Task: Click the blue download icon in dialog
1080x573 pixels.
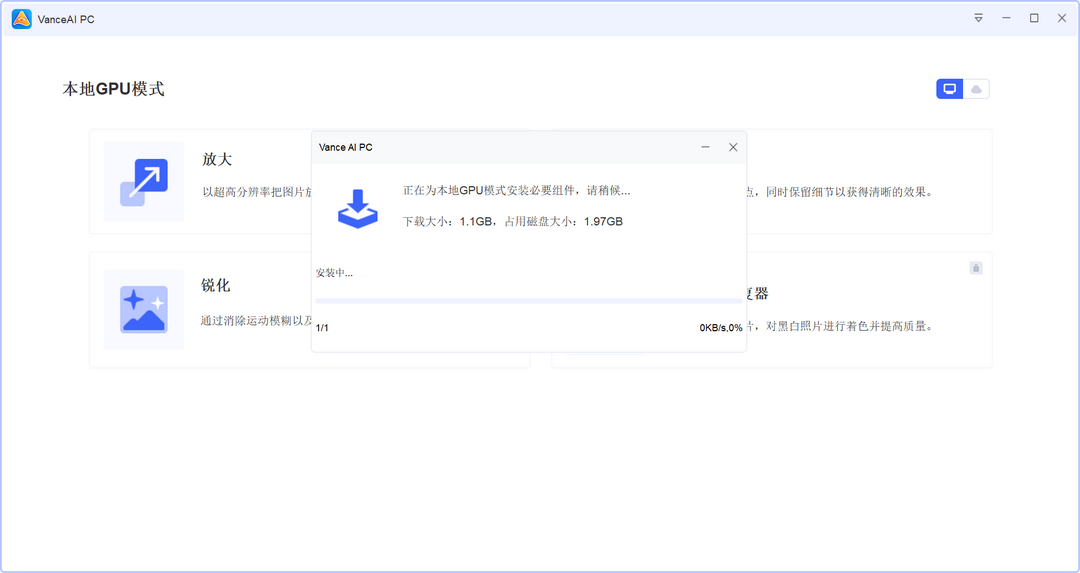Action: [357, 209]
